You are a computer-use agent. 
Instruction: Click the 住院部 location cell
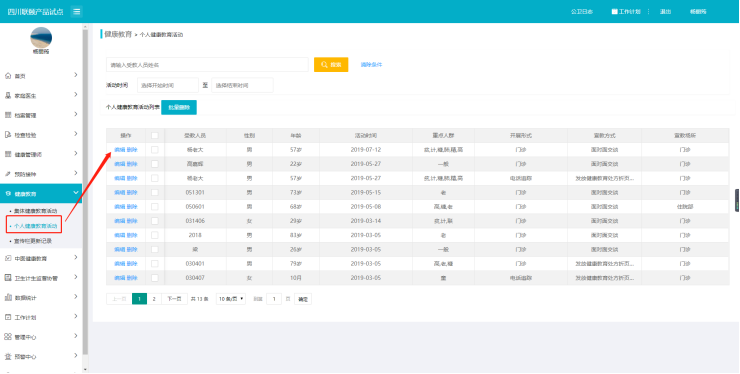tap(685, 207)
